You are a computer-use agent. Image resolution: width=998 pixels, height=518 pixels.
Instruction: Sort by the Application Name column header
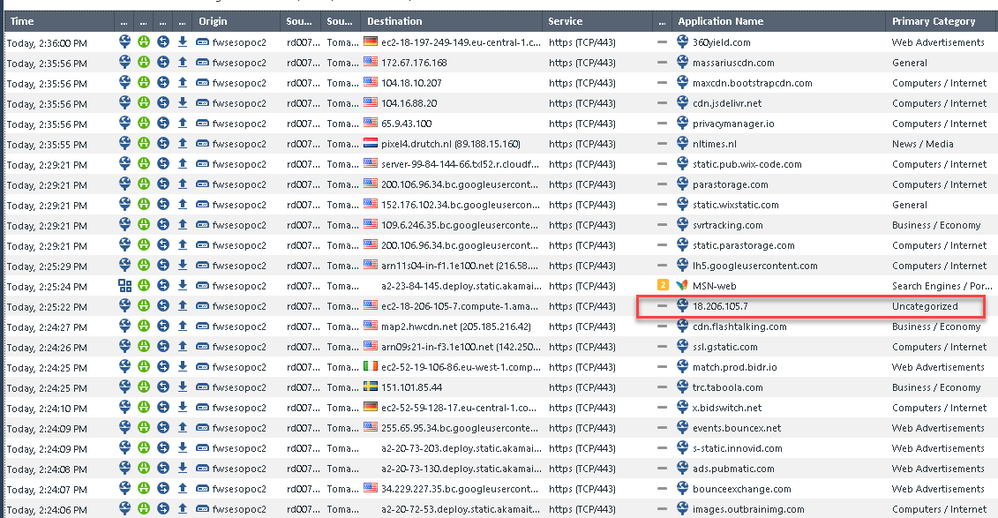pos(720,21)
